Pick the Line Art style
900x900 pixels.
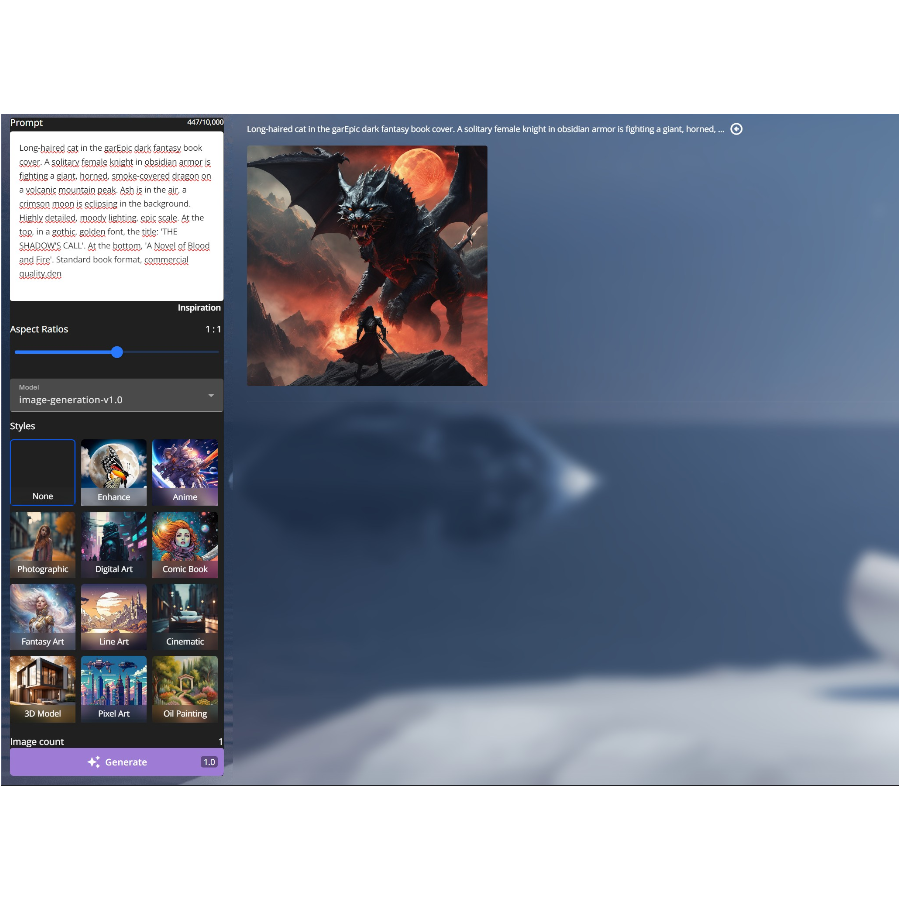[114, 616]
